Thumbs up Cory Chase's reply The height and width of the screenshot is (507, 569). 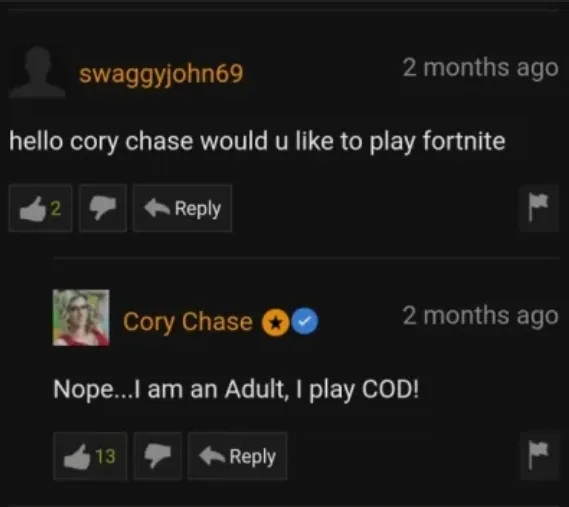pos(90,456)
